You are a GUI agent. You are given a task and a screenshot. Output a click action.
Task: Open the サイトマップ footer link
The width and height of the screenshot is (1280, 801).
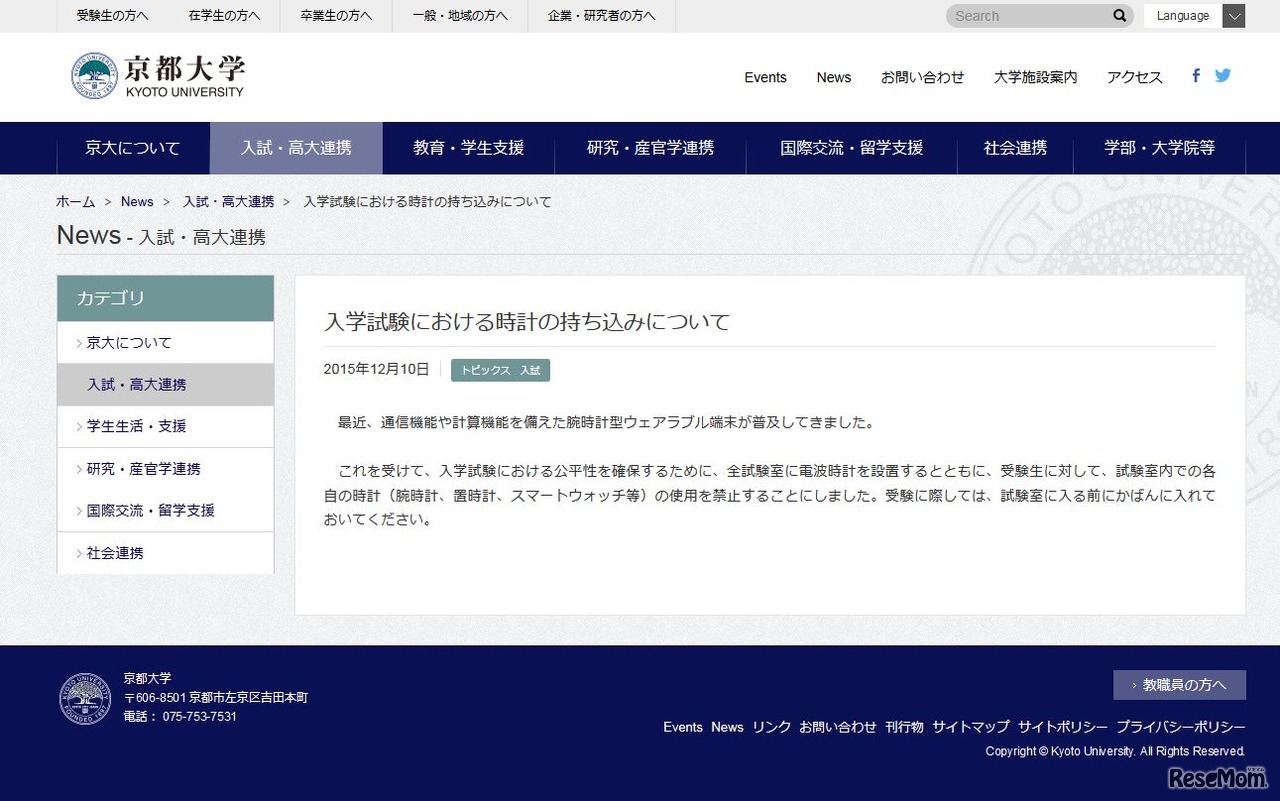coord(969,727)
